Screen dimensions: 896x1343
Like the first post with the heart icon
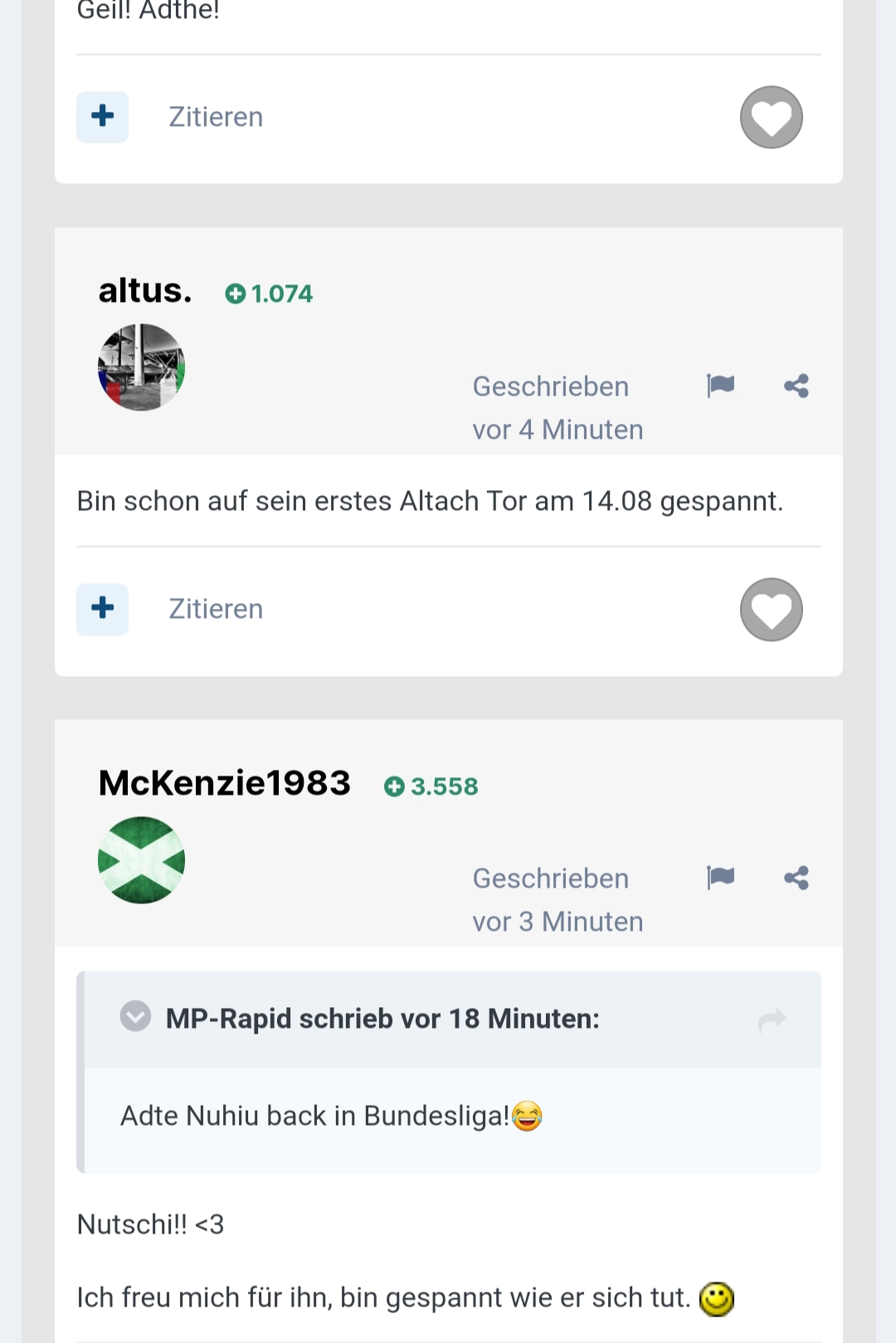click(772, 117)
